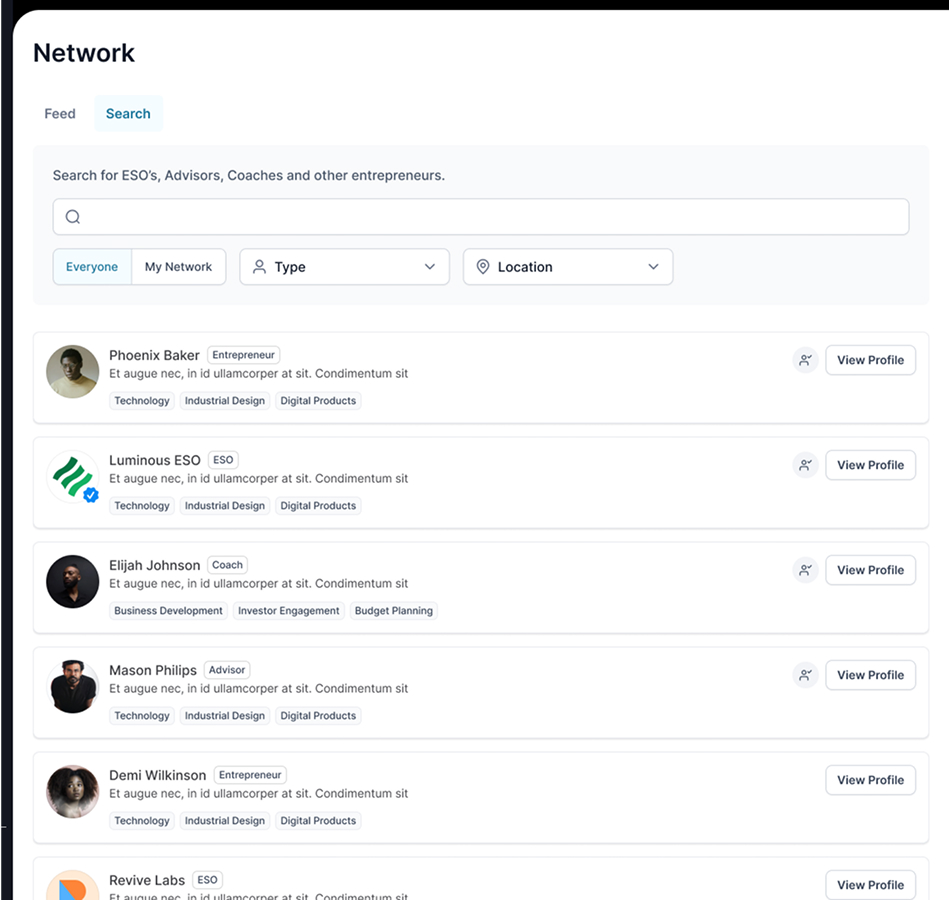
Task: Switch filter to My Network
Action: [x=179, y=267]
